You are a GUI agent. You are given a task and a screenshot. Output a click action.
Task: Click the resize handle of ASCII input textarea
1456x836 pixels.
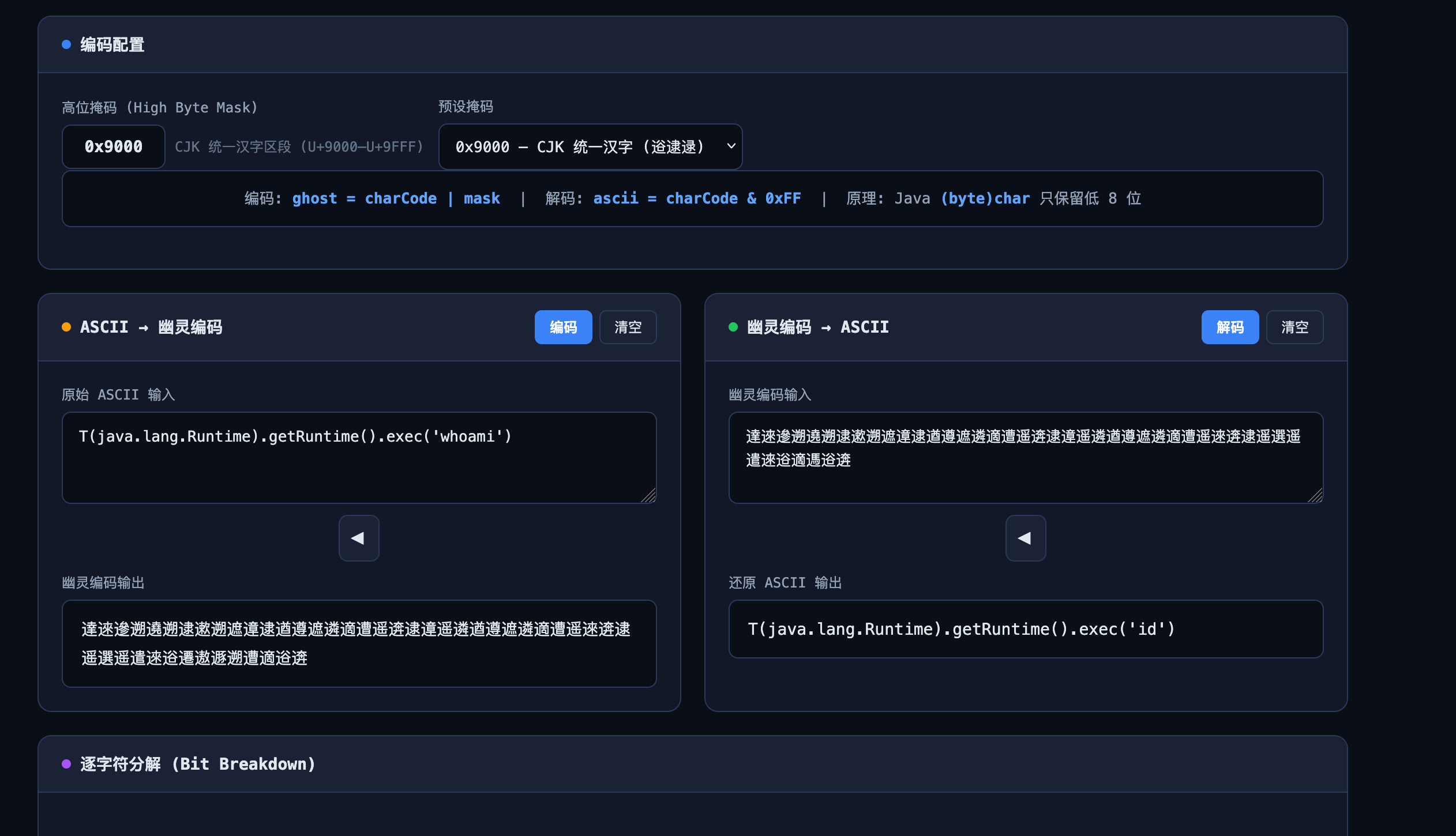point(649,496)
